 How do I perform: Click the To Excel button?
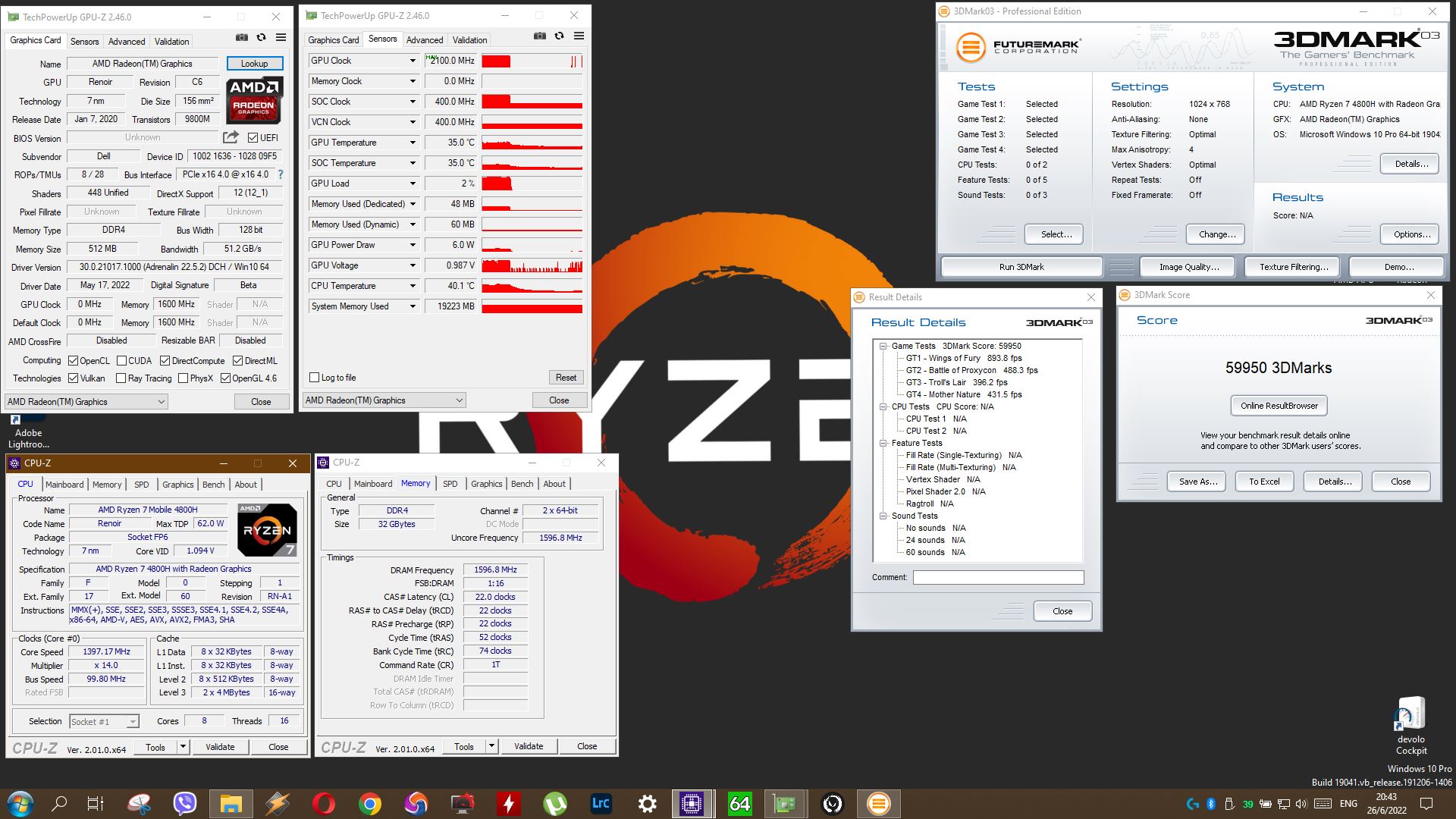click(1264, 482)
